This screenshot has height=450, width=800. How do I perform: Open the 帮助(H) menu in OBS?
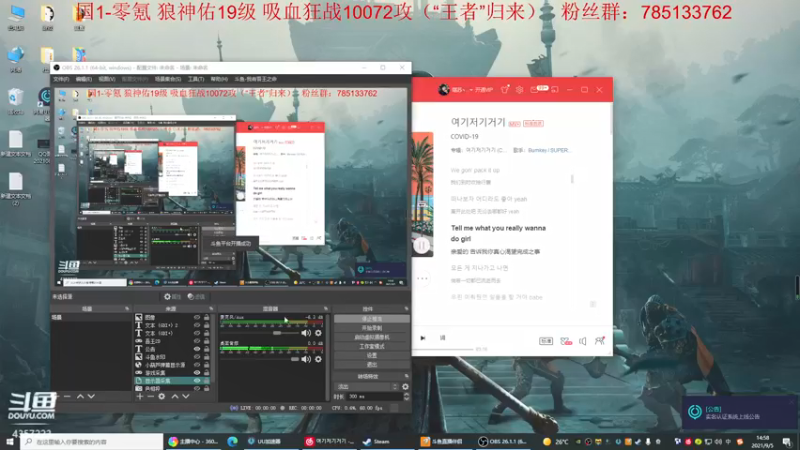219,79
